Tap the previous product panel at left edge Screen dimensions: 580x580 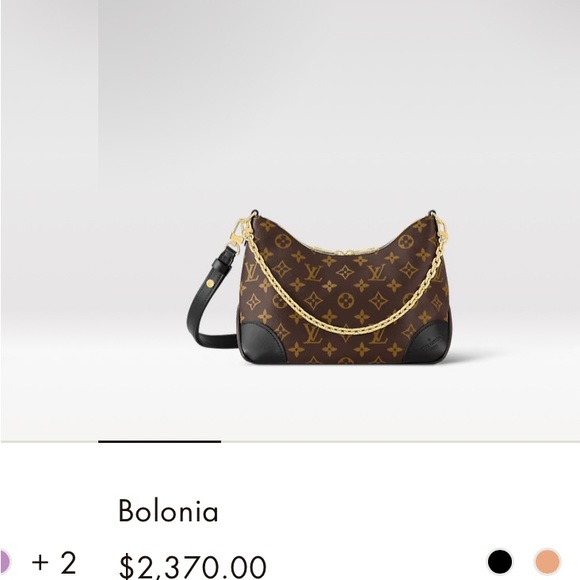pos(50,220)
